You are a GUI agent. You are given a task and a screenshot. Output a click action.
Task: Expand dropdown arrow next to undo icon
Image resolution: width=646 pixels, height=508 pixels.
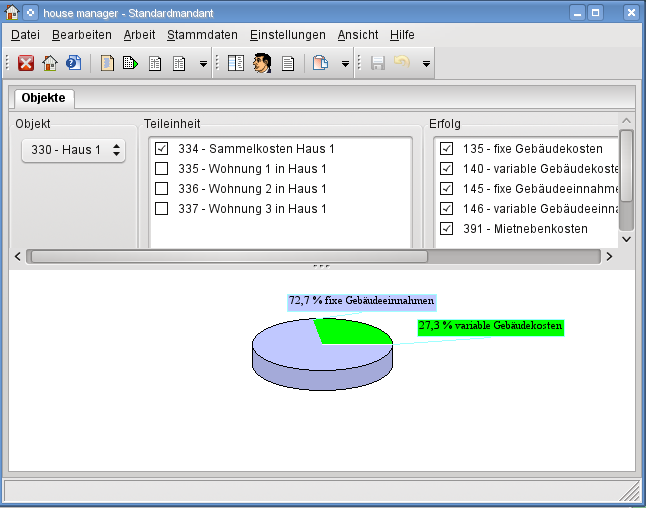coord(426,64)
